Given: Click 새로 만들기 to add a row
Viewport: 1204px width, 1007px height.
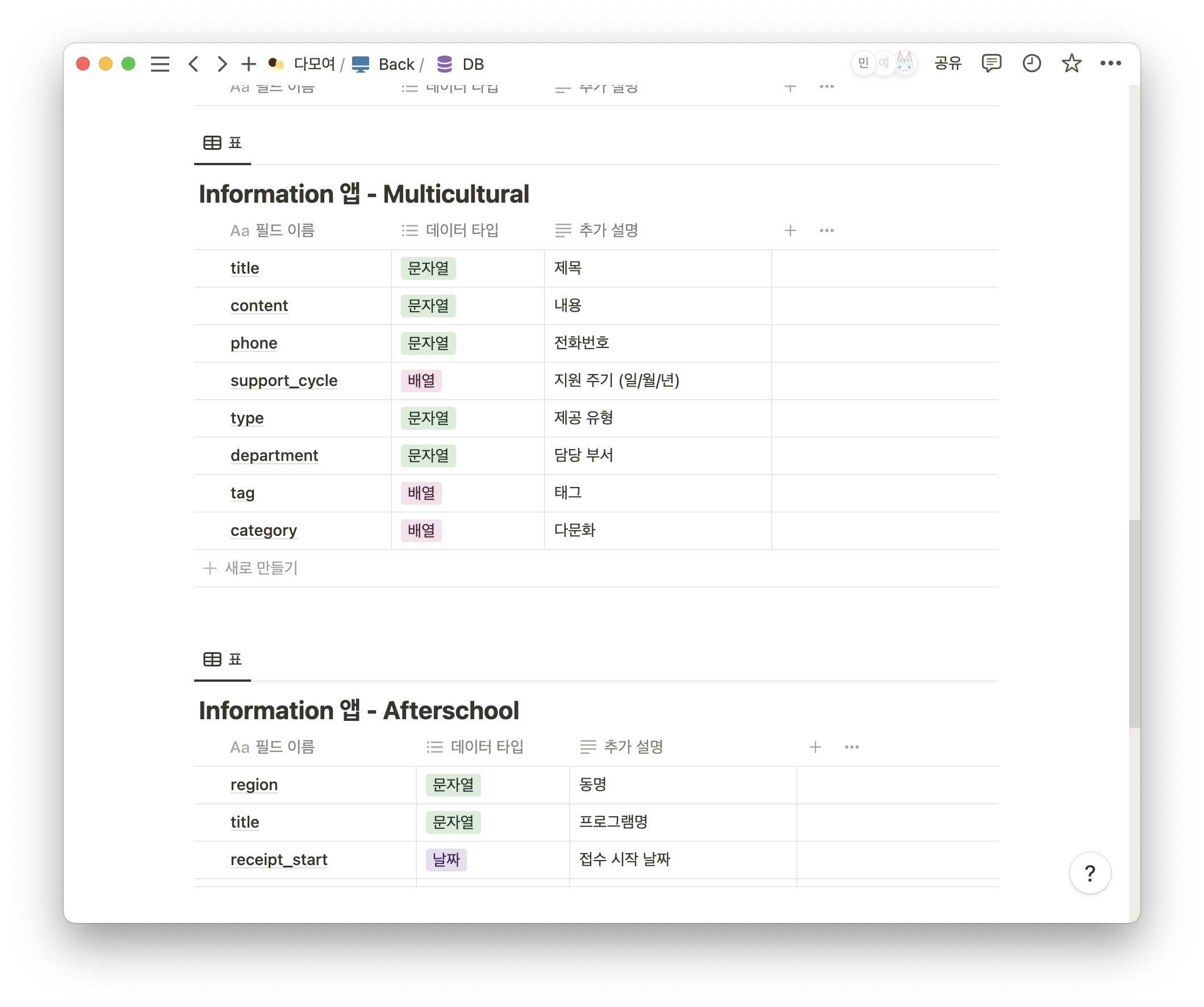Looking at the screenshot, I should (250, 568).
